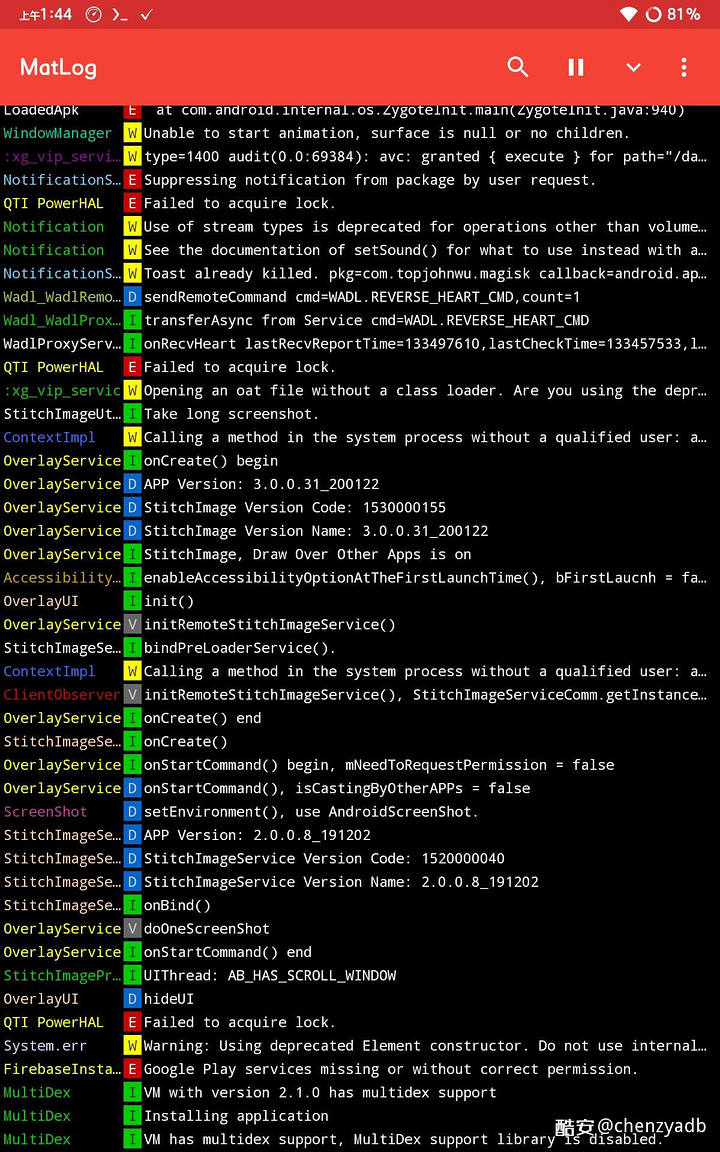This screenshot has height=1152, width=720.
Task: Select the 'APP Version: 3.0.0.31_200122' log line
Action: pos(360,484)
